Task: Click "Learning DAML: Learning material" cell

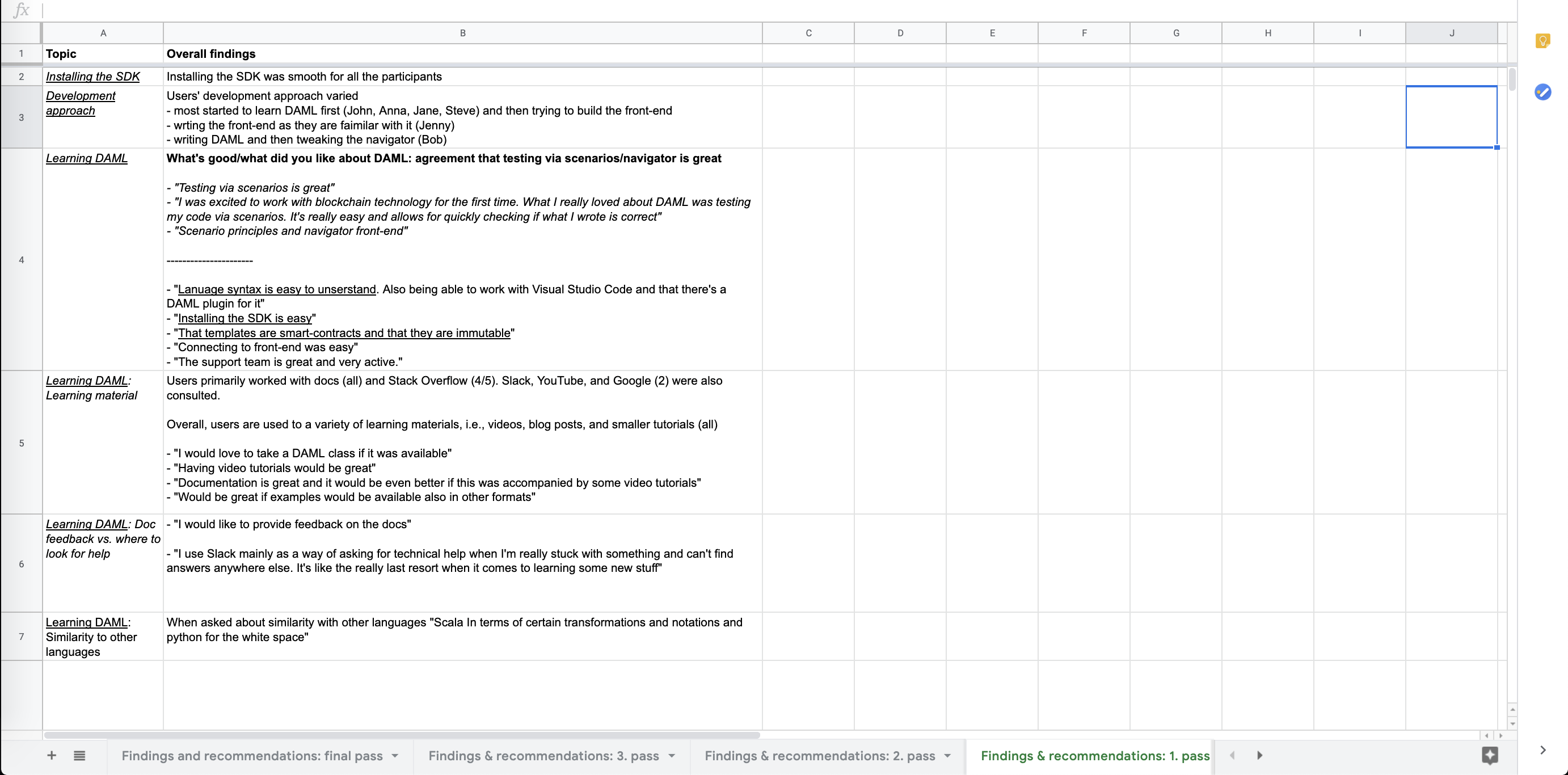Action: 103,443
